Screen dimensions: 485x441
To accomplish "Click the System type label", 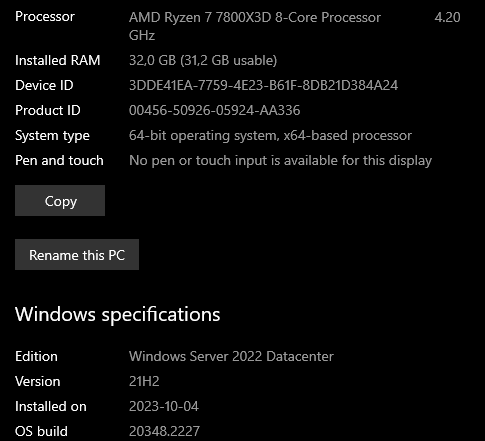I will [x=52, y=136].
